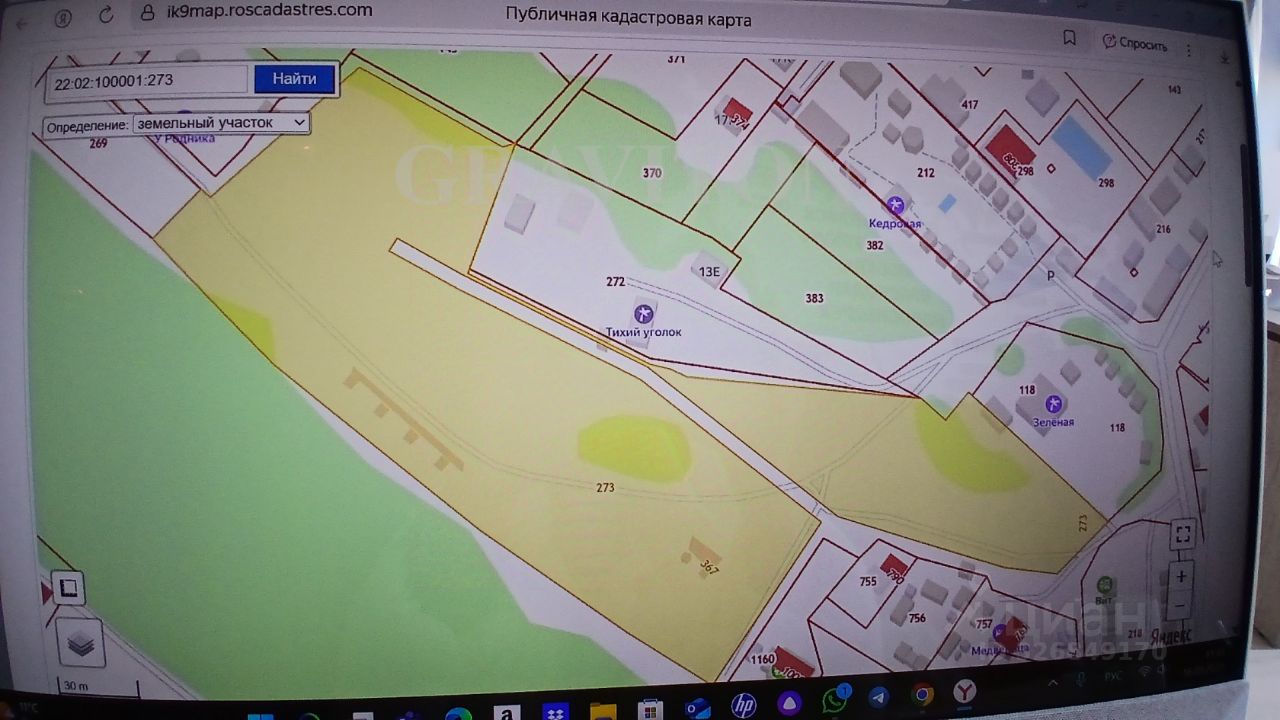The height and width of the screenshot is (720, 1280).
Task: Open the map layers stack button
Action: pos(81,643)
